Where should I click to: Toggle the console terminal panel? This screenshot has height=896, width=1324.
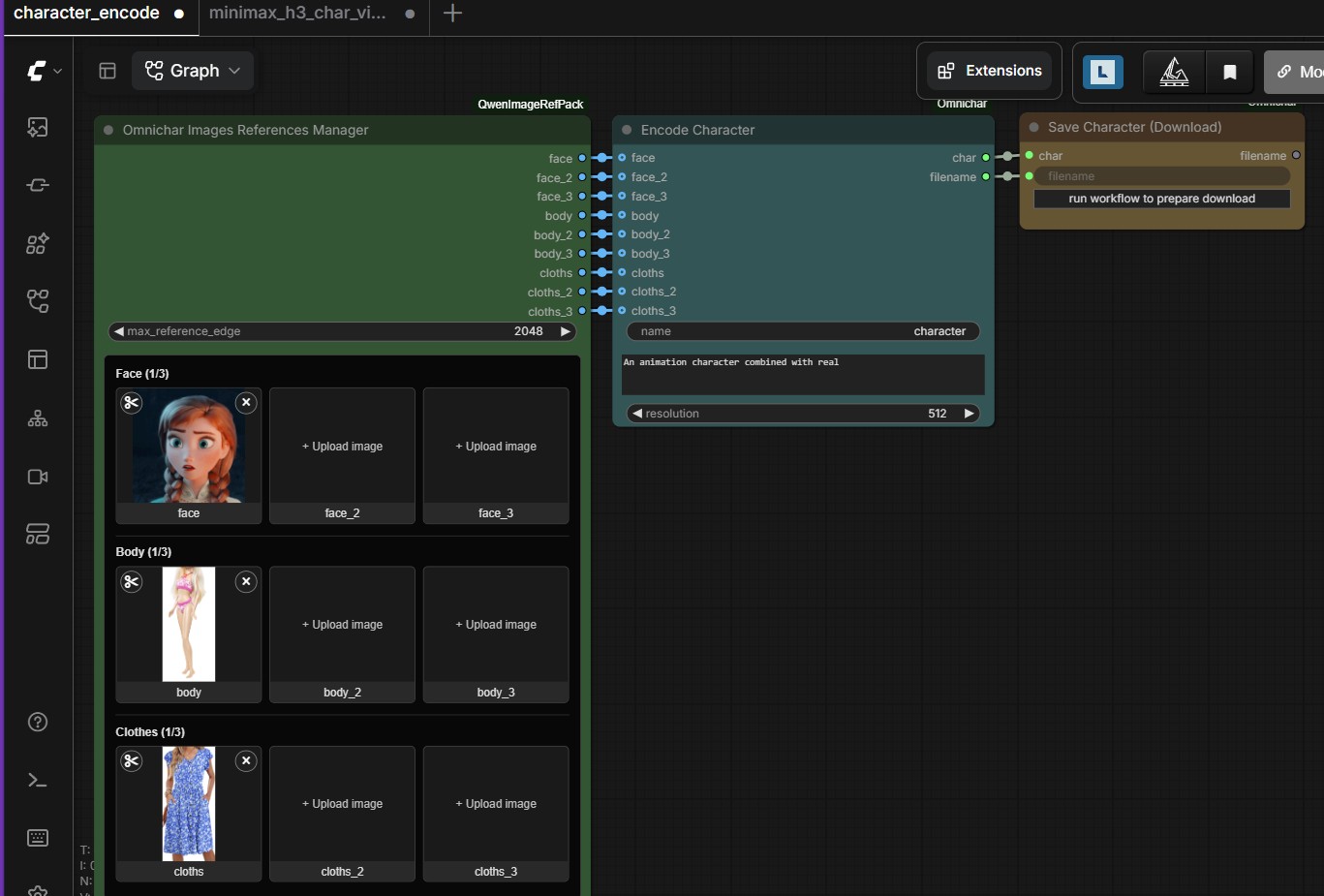pos(38,780)
